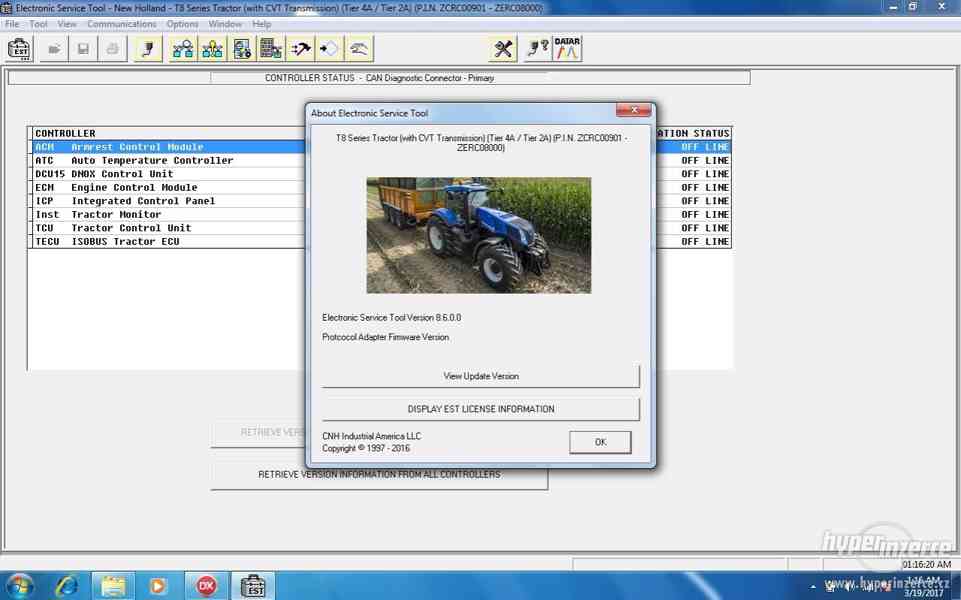
Task: Select the ATC Auto Temperature Controller row
Action: tap(382, 161)
